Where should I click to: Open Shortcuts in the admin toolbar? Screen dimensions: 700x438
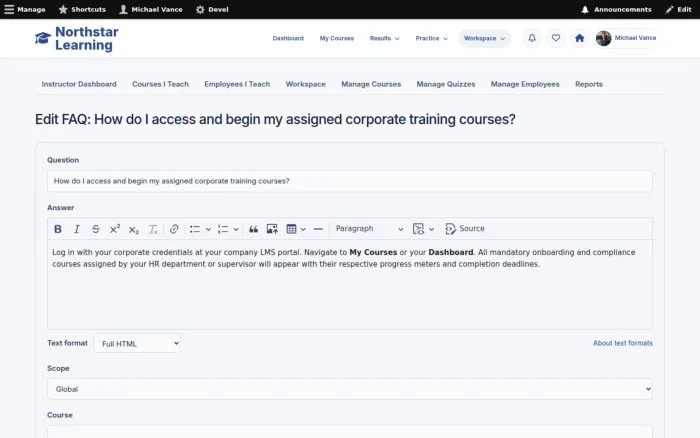click(x=82, y=9)
